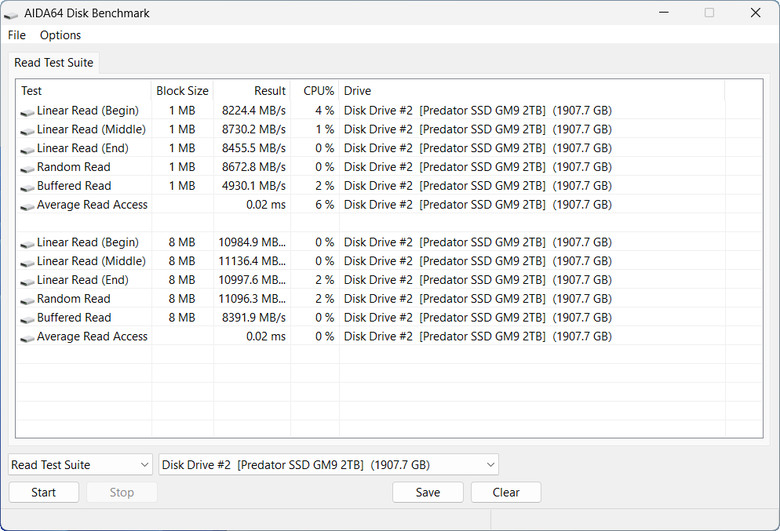This screenshot has height=531, width=780.
Task: Expand the Disk Drive #2 selection dropdown
Action: (x=328, y=465)
